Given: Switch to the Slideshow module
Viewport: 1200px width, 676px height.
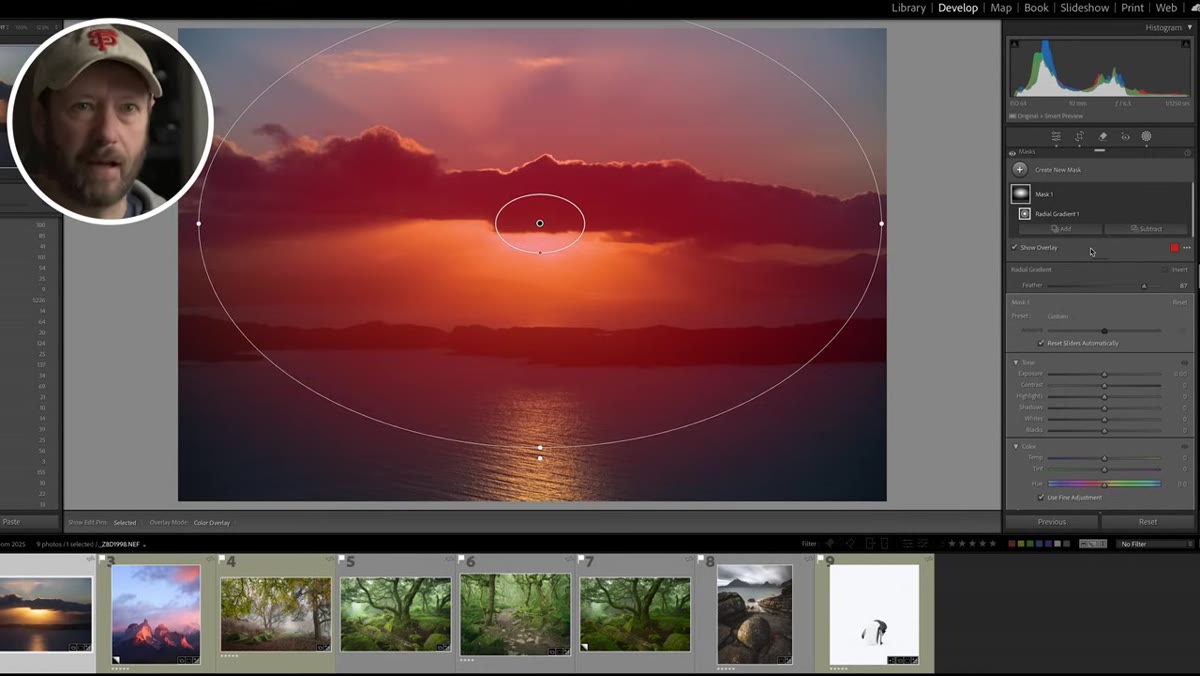Looking at the screenshot, I should (x=1085, y=8).
